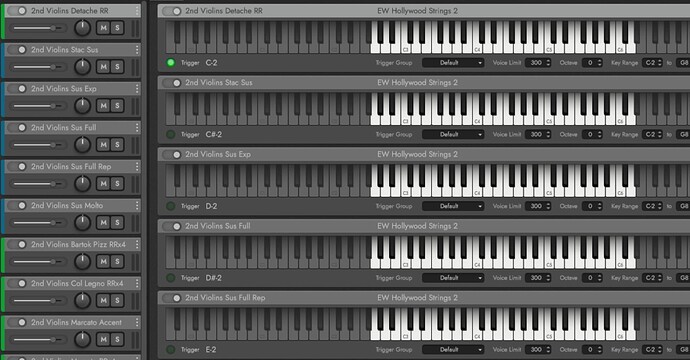Mute the 2nd Violins Sus Molto channel
The image size is (690, 360).
tap(103, 223)
